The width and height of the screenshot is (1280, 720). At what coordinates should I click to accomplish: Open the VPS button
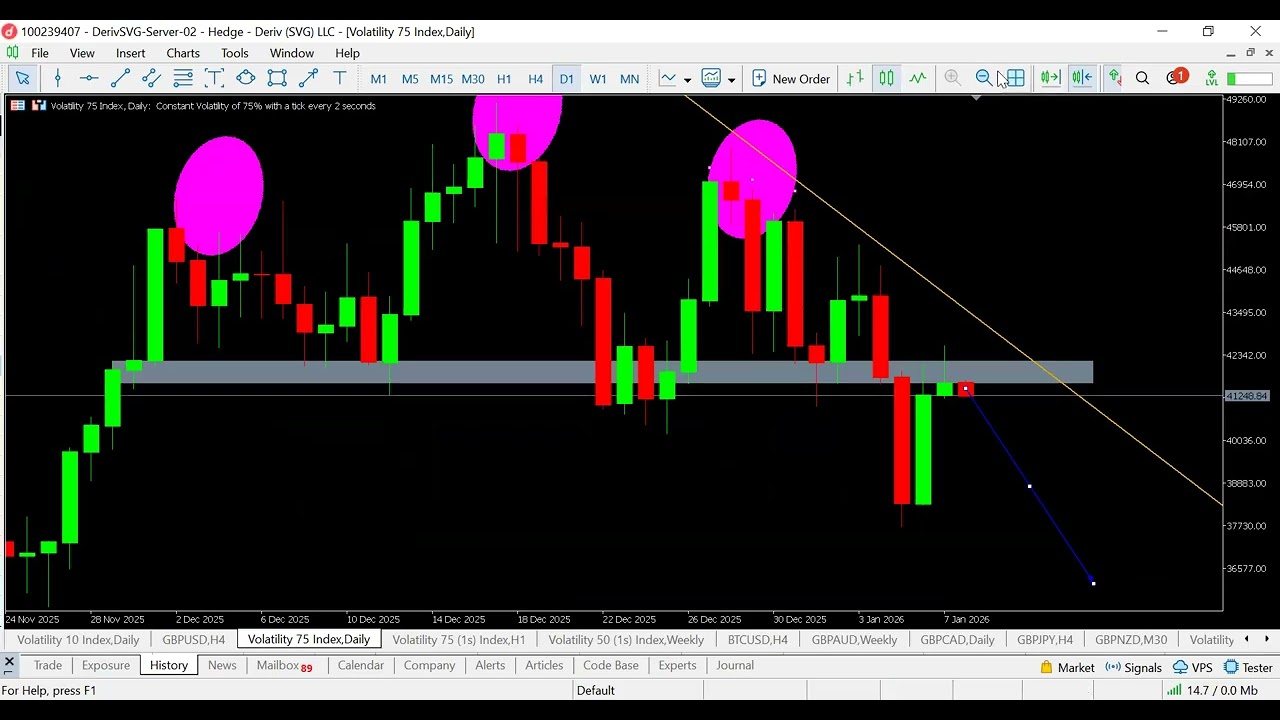[1193, 667]
